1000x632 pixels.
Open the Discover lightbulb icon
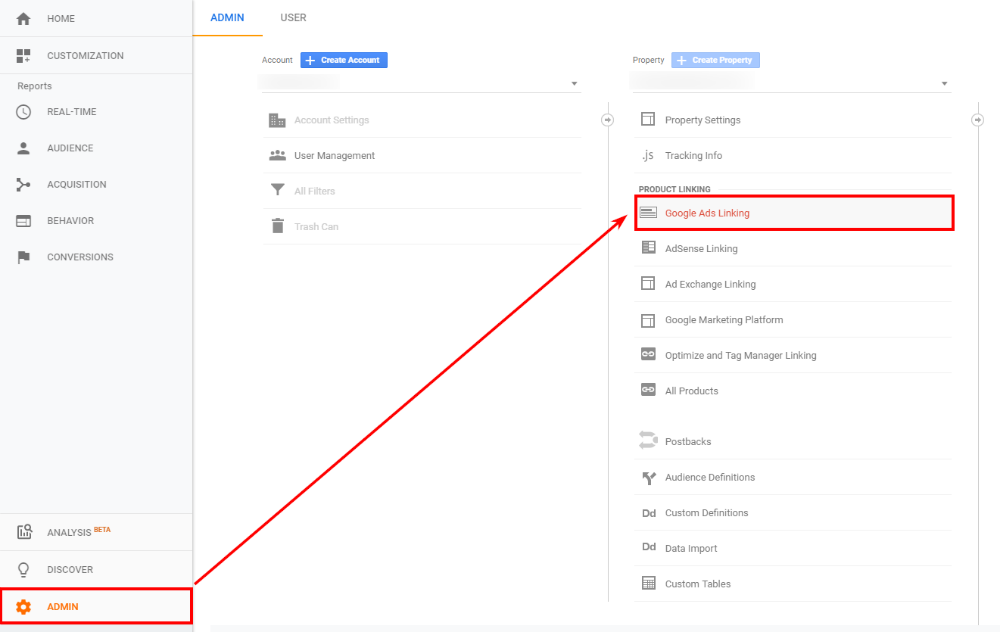pyautogui.click(x=24, y=570)
